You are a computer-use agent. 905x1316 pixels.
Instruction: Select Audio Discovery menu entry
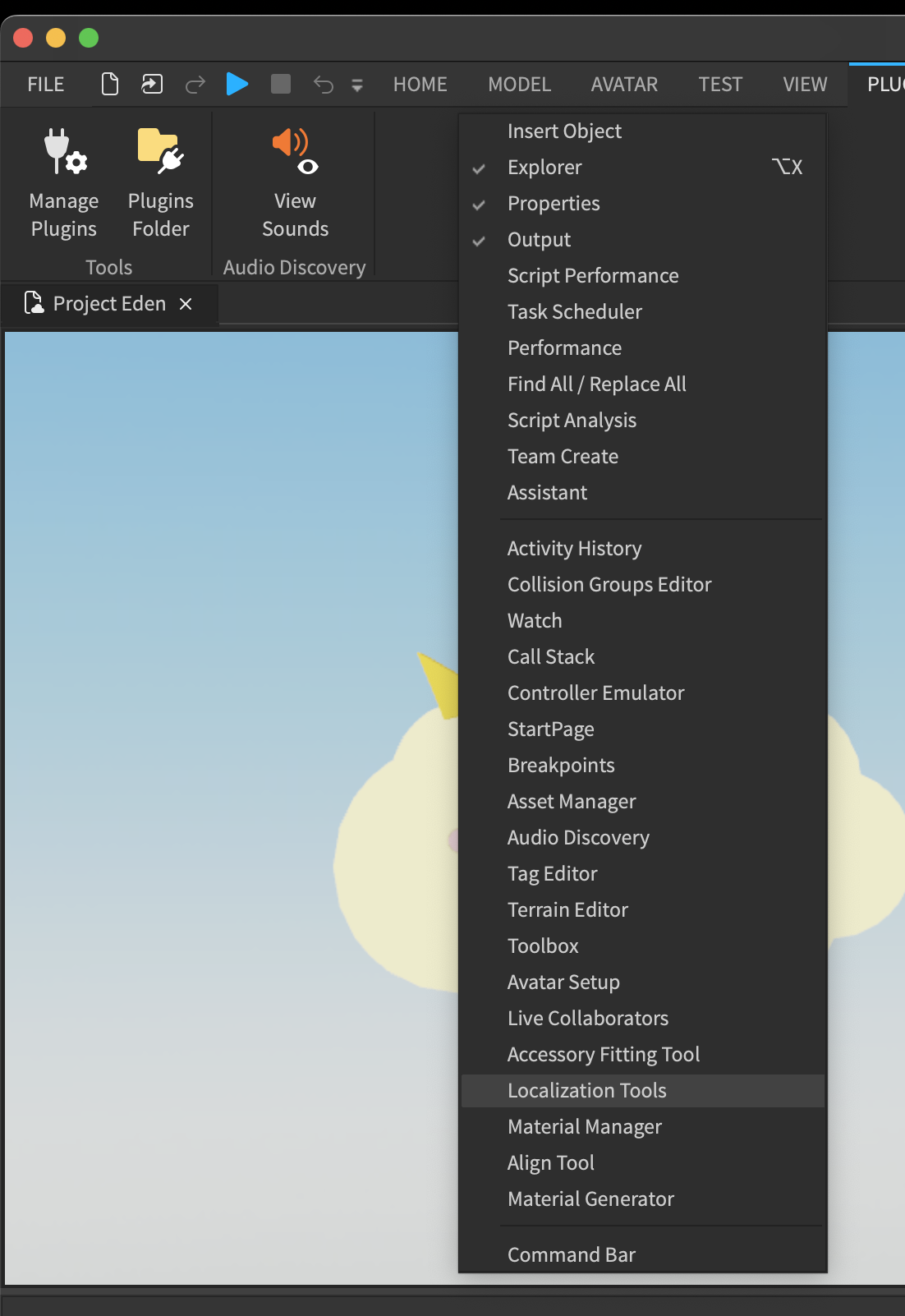coord(643,838)
